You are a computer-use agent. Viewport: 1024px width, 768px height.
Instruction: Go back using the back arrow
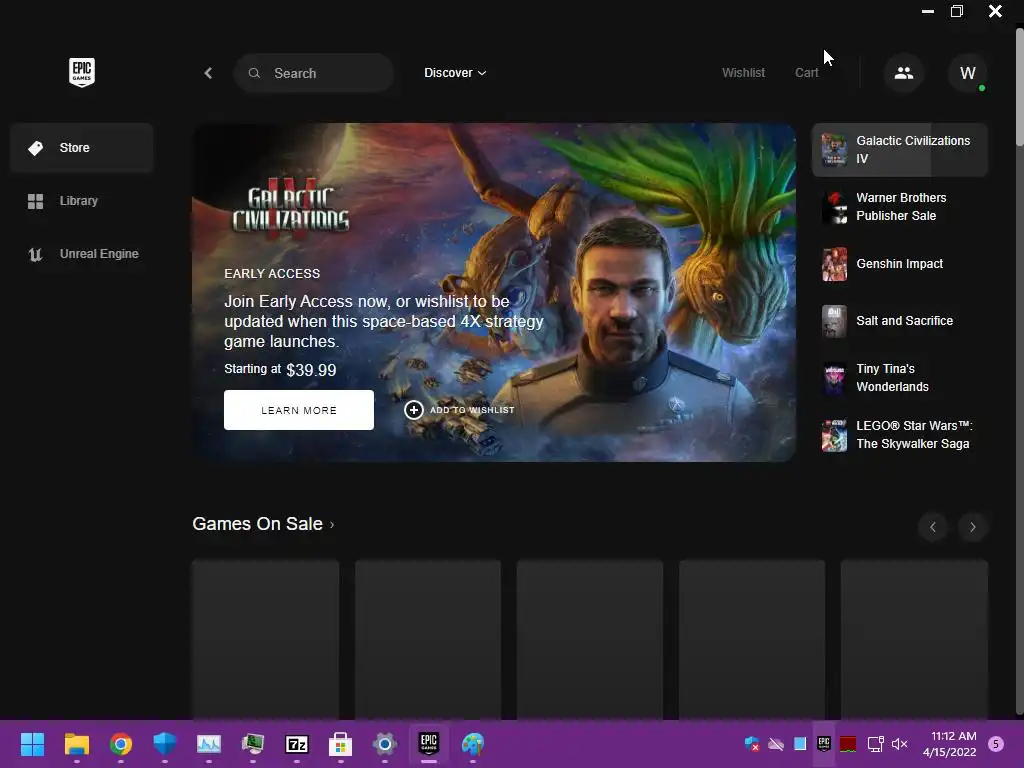(208, 73)
